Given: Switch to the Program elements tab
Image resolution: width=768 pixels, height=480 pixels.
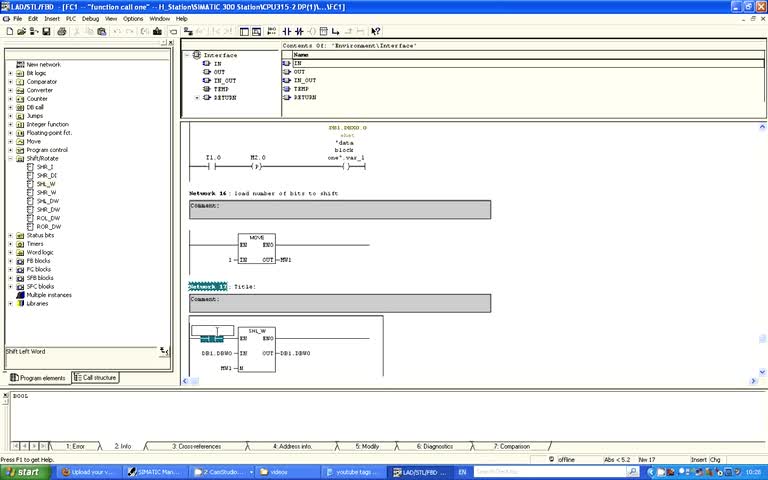Looking at the screenshot, I should (x=38, y=378).
